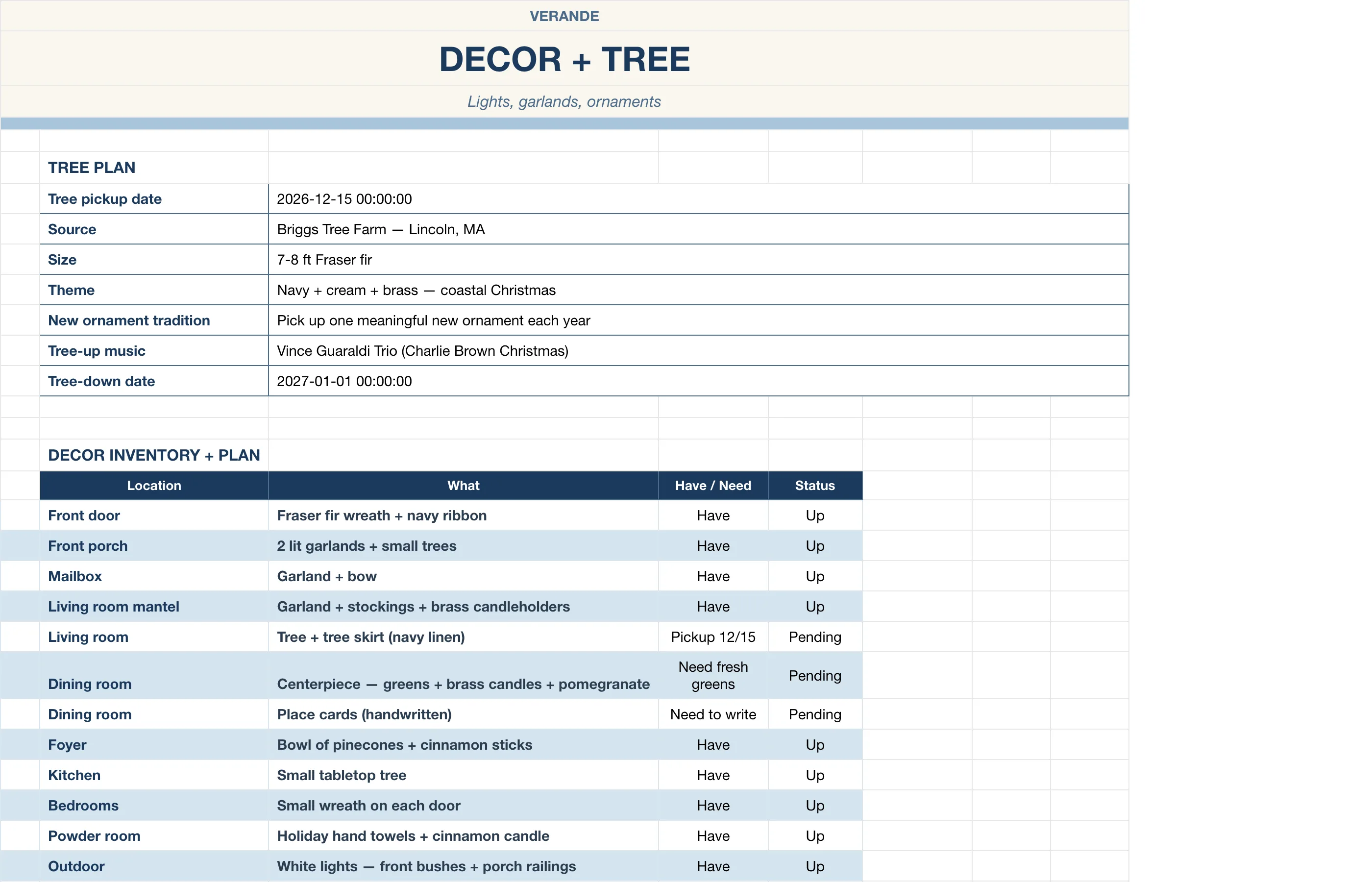Image resolution: width=1372 pixels, height=882 pixels.
Task: Click 'Fraser fir wreath + navy ribbon' cell
Action: pyautogui.click(x=463, y=515)
